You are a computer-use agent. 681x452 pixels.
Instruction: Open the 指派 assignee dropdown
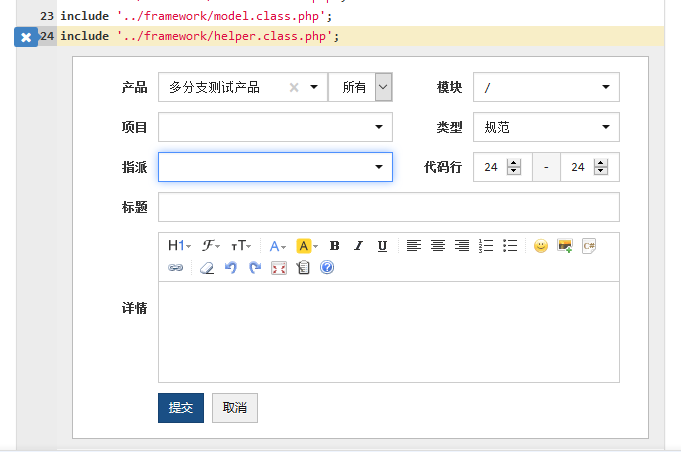tap(275, 167)
